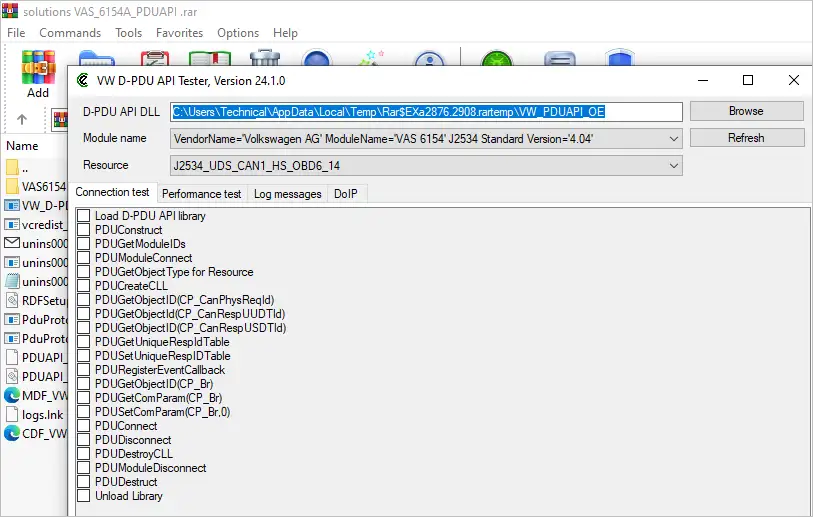Toggle the PDUConnect checkbox
Screen dimensions: 813x517
coord(83,425)
